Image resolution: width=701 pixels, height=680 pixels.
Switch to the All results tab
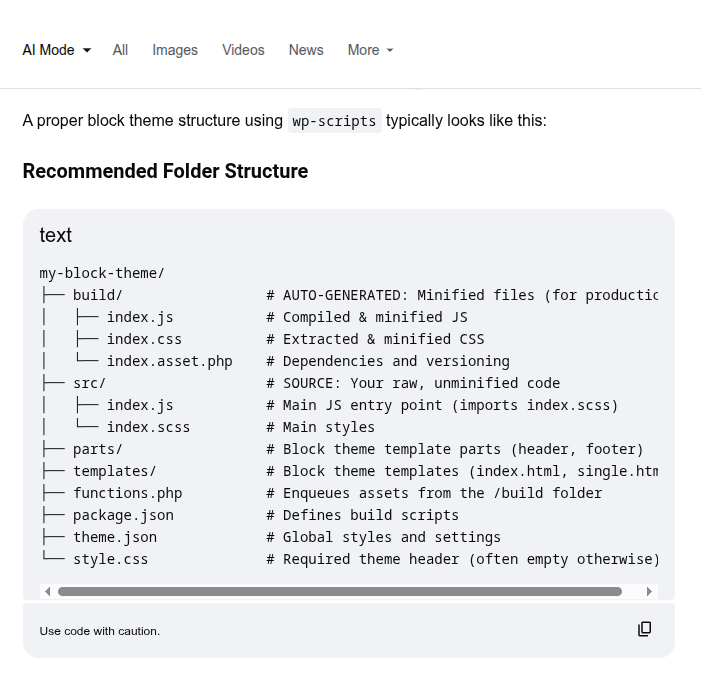[120, 50]
